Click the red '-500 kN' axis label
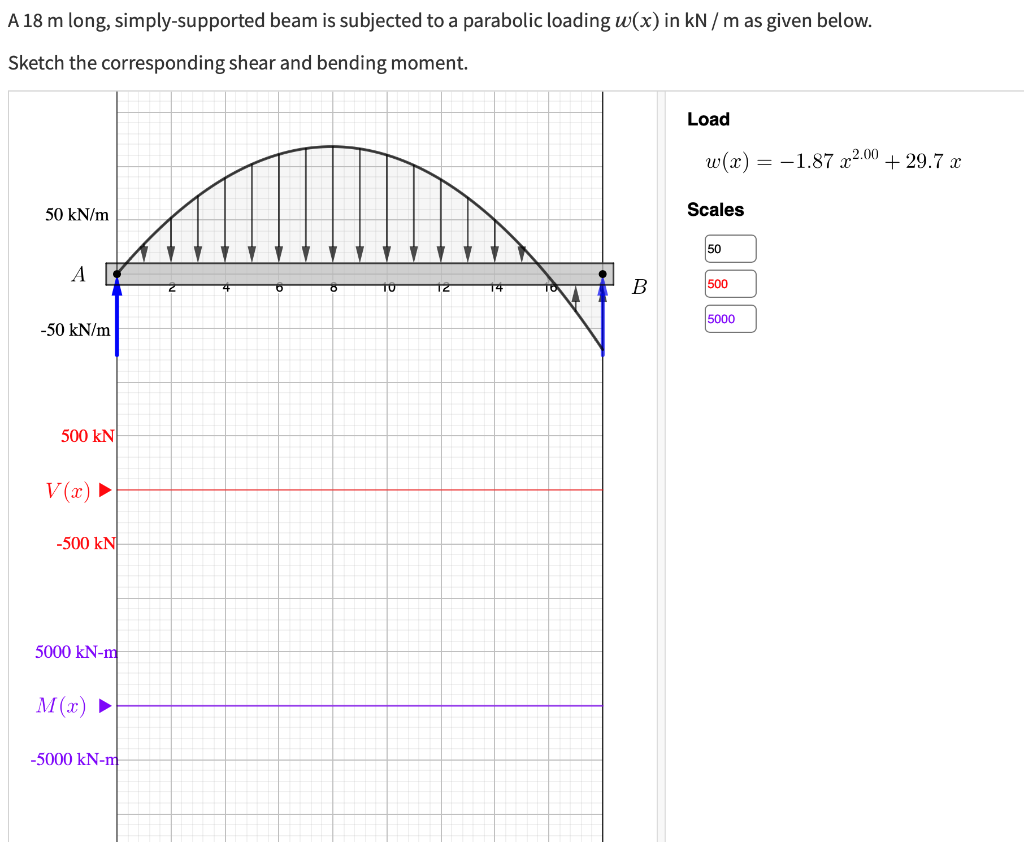The width and height of the screenshot is (1024, 842). [86, 543]
